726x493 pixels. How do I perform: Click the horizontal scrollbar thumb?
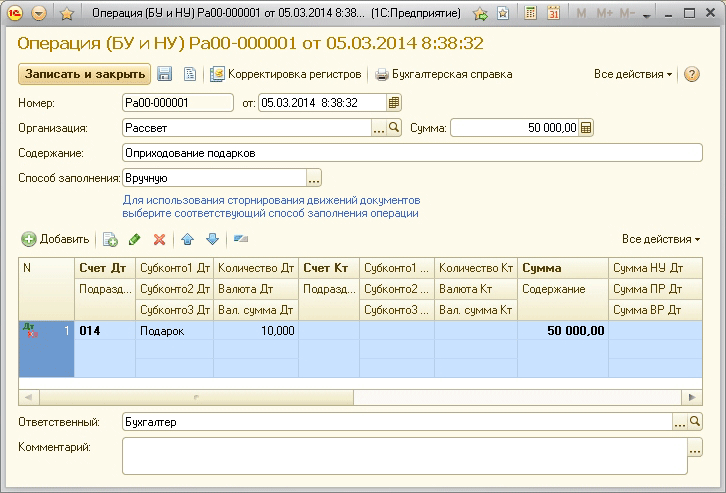click(x=196, y=397)
